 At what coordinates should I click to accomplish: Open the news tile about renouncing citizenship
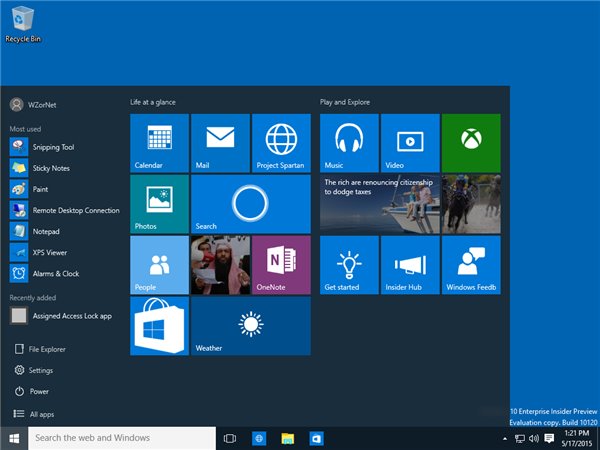coord(380,204)
